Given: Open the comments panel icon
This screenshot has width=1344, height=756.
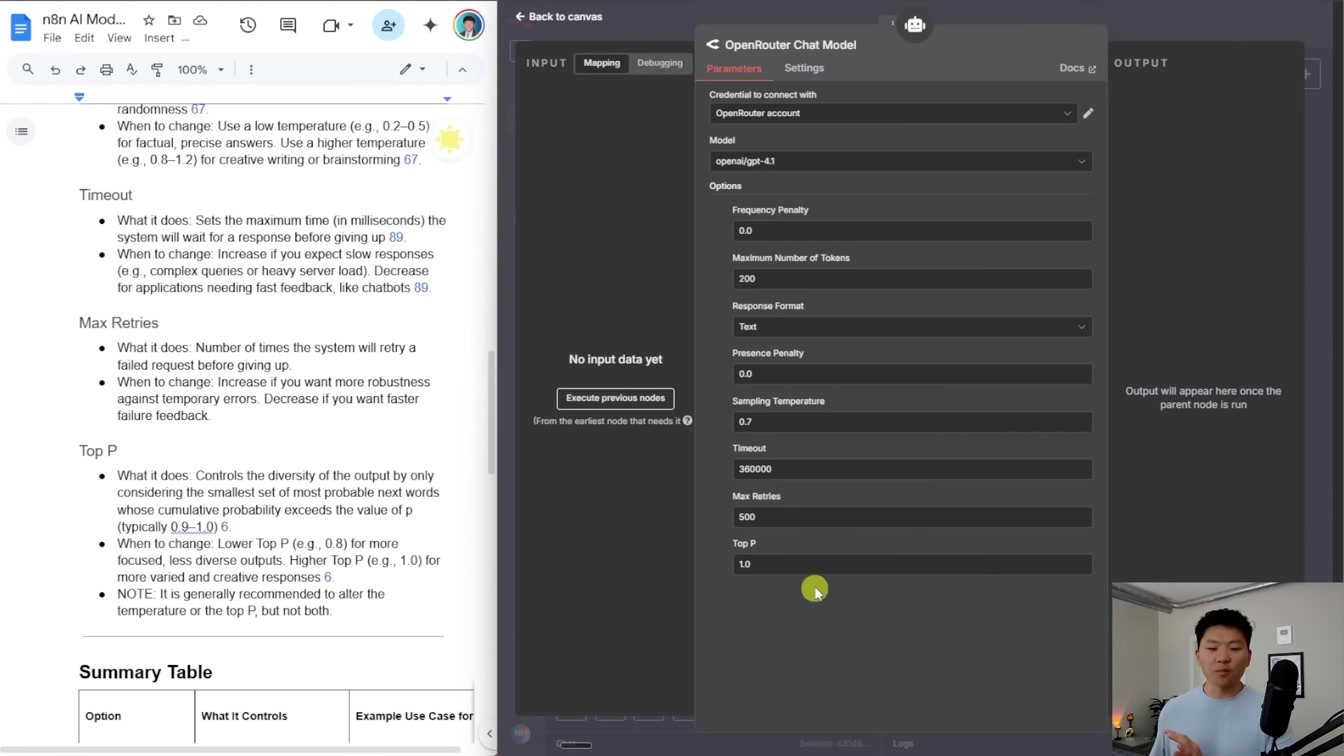Looking at the screenshot, I should pos(288,25).
